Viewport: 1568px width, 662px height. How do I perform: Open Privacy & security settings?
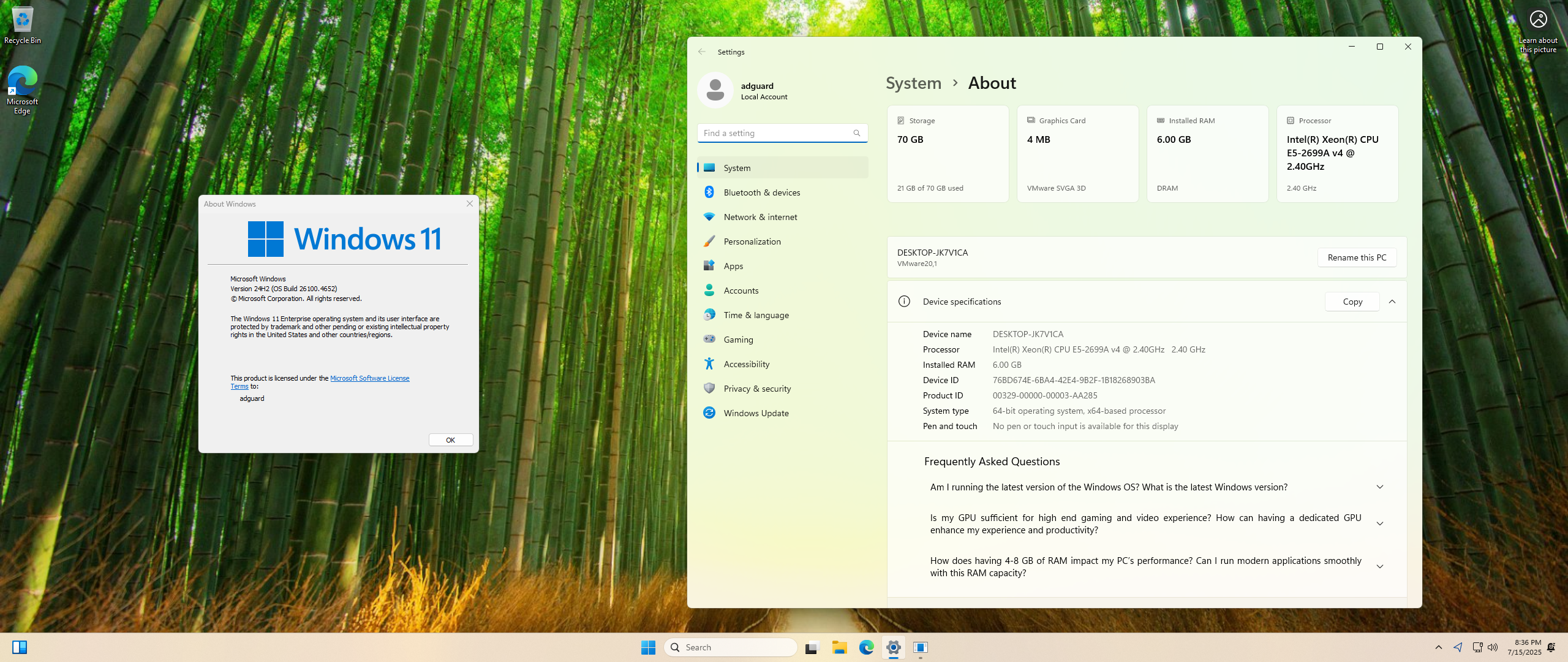[783, 389]
